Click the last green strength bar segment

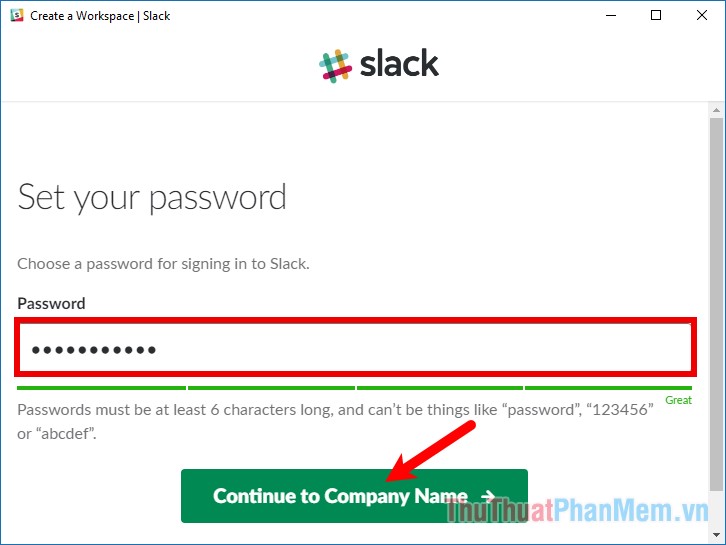(x=608, y=388)
